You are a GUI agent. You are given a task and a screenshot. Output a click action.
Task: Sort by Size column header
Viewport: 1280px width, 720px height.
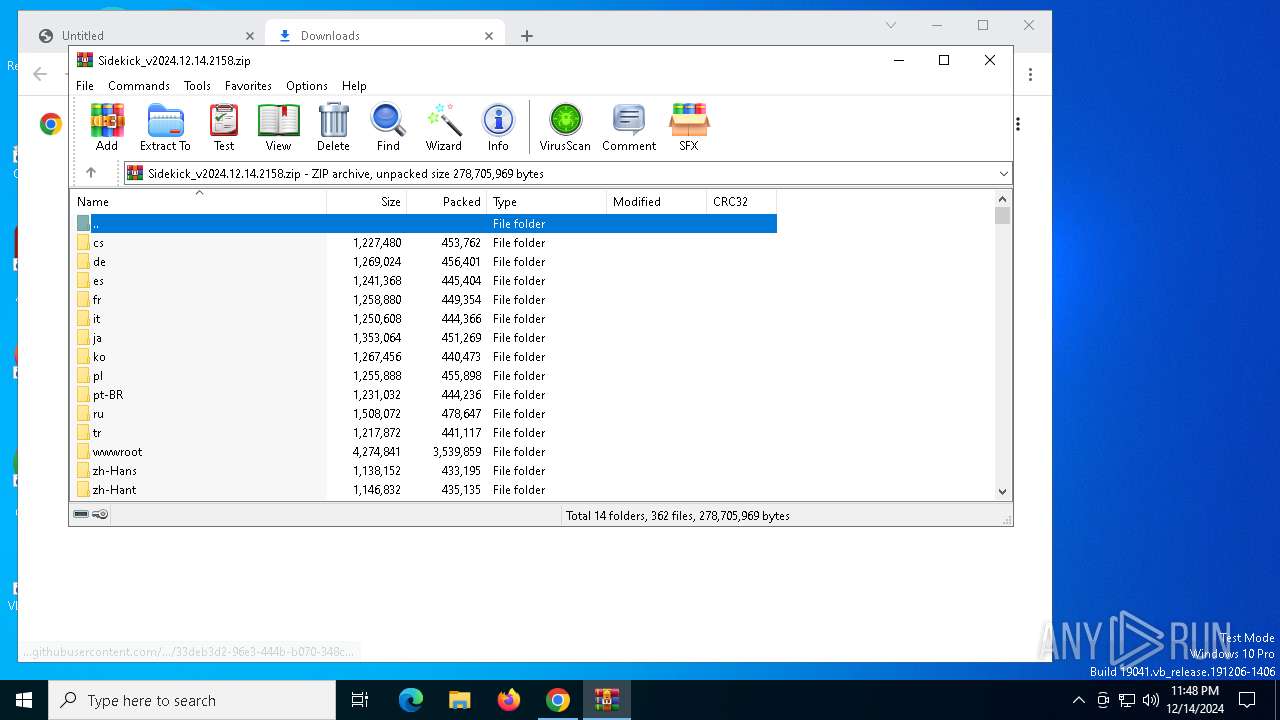point(367,201)
